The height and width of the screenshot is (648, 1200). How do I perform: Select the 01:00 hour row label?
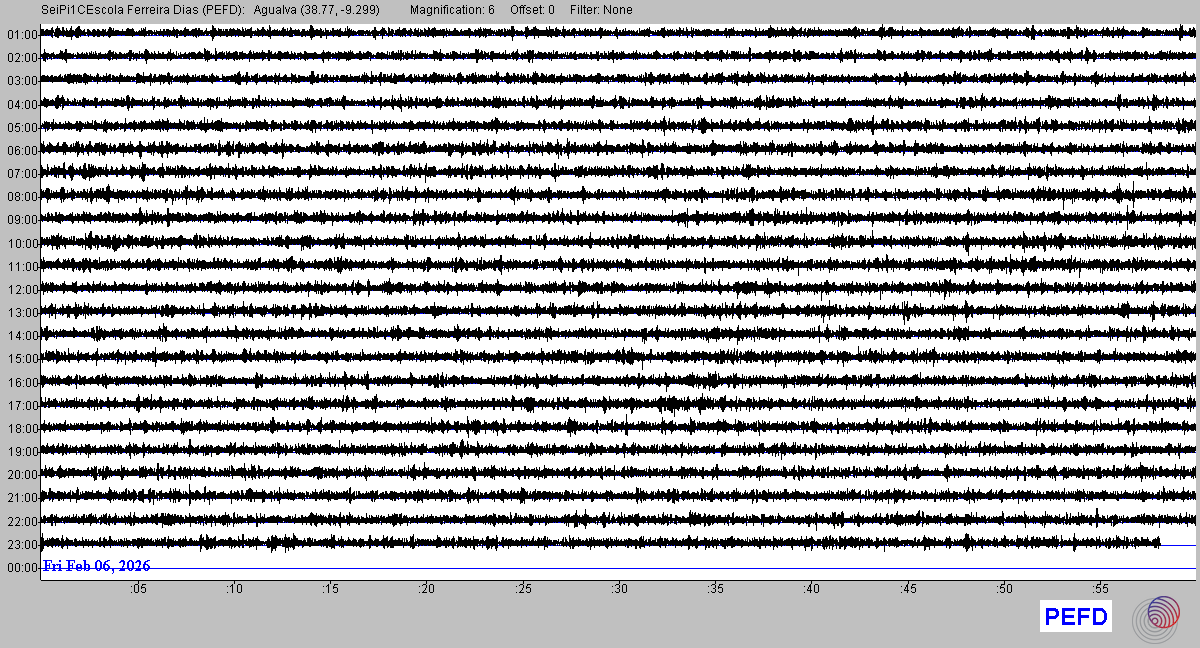[x=21, y=35]
